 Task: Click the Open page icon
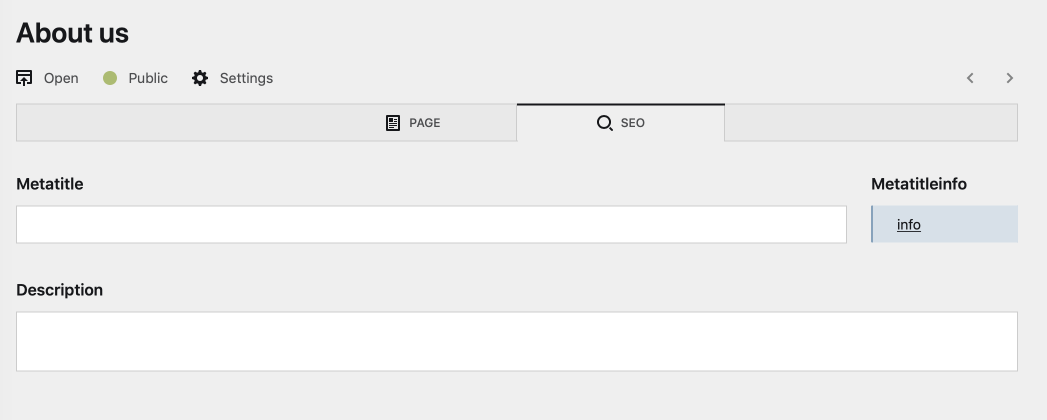point(25,78)
